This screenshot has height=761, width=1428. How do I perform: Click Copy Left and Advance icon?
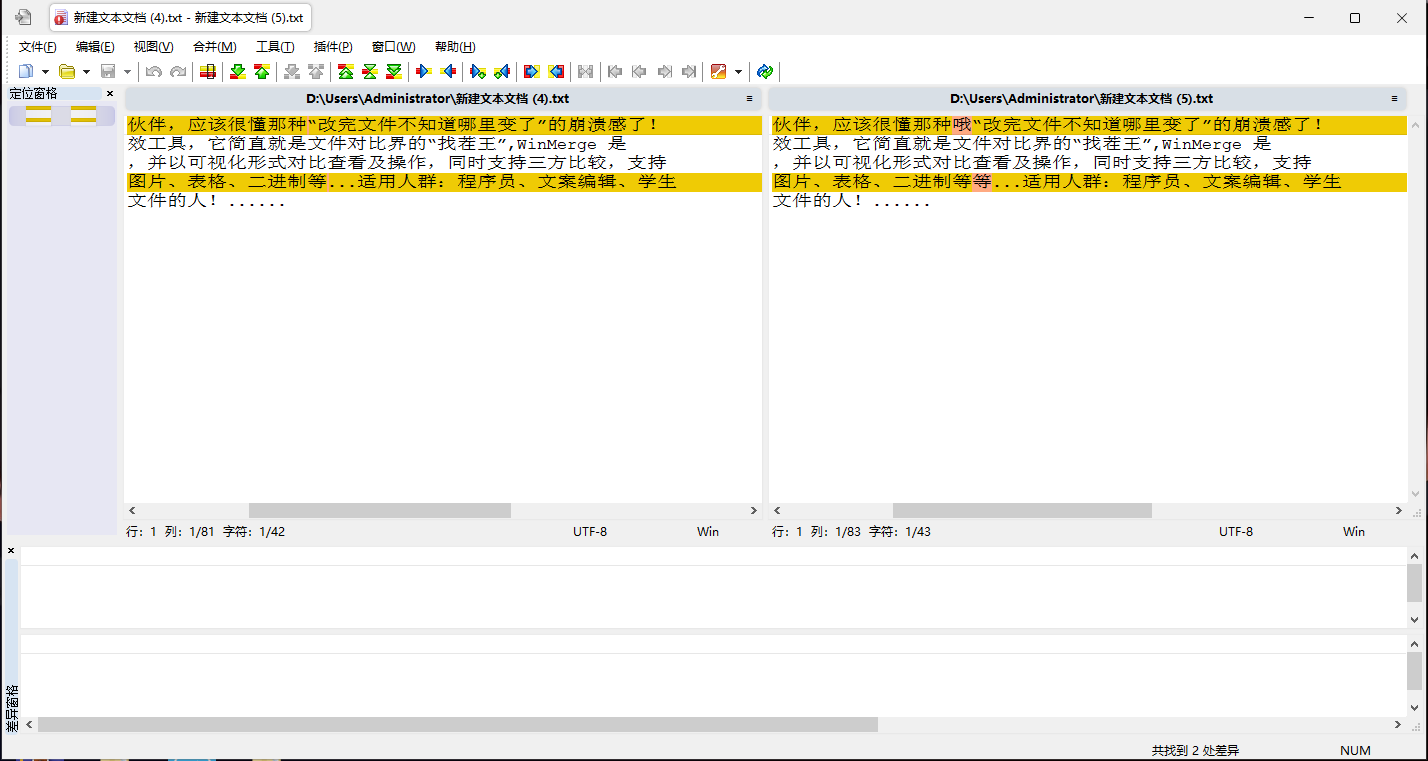(x=502, y=71)
